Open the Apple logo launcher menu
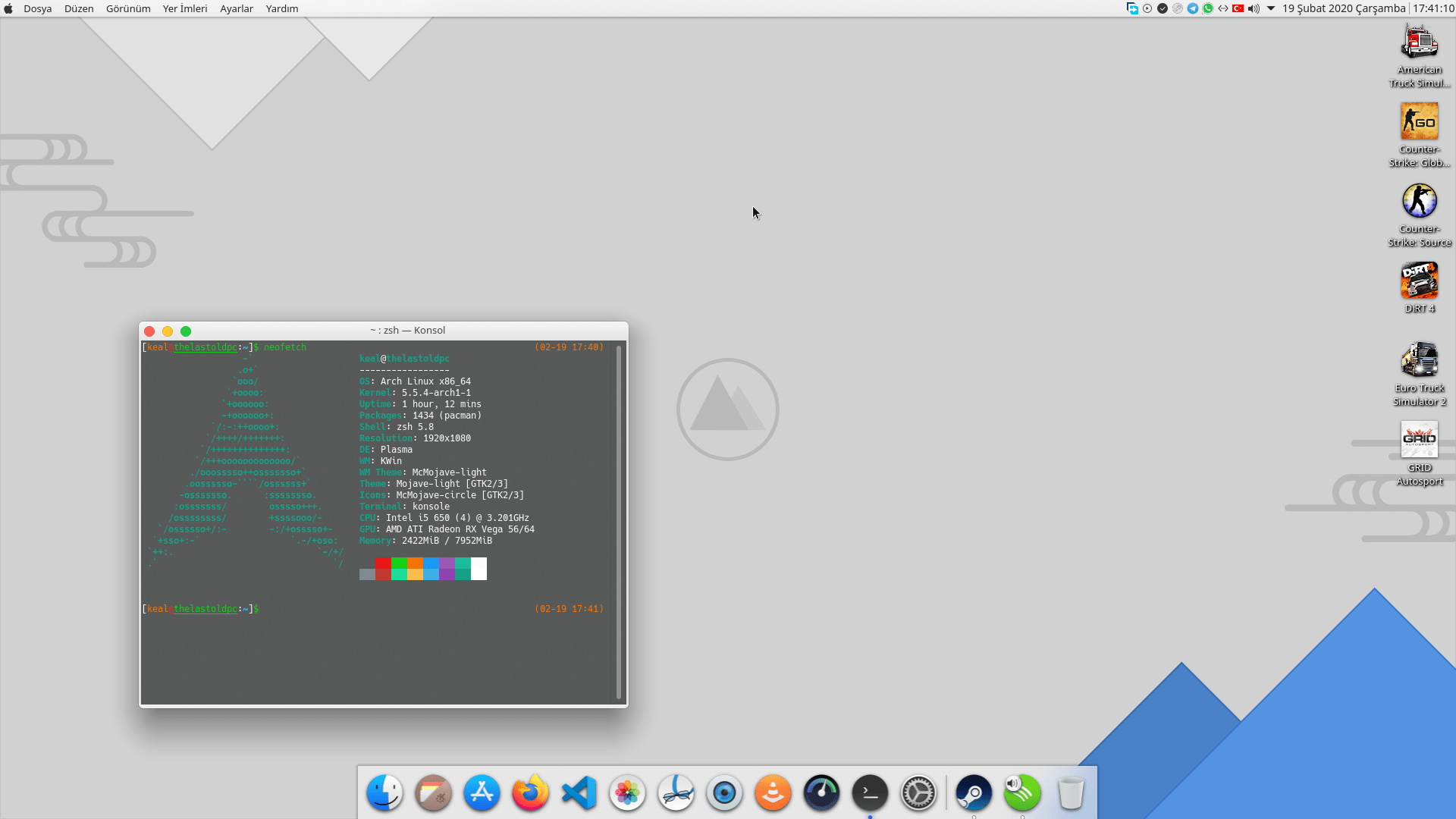Viewport: 1456px width, 819px height. click(8, 8)
